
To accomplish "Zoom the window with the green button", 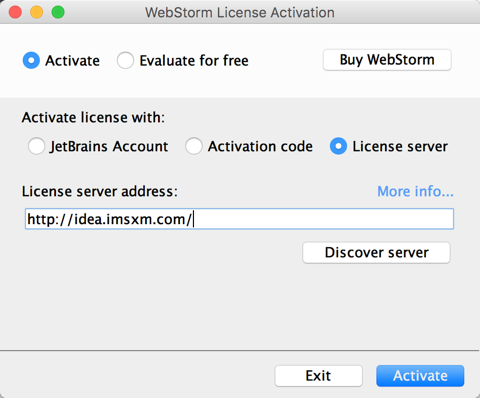I will coord(58,12).
